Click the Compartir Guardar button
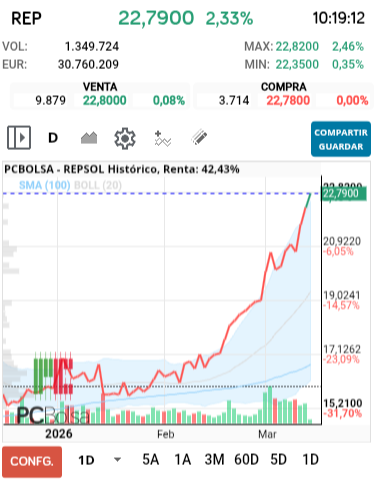This screenshot has width=384, height=483. click(341, 139)
